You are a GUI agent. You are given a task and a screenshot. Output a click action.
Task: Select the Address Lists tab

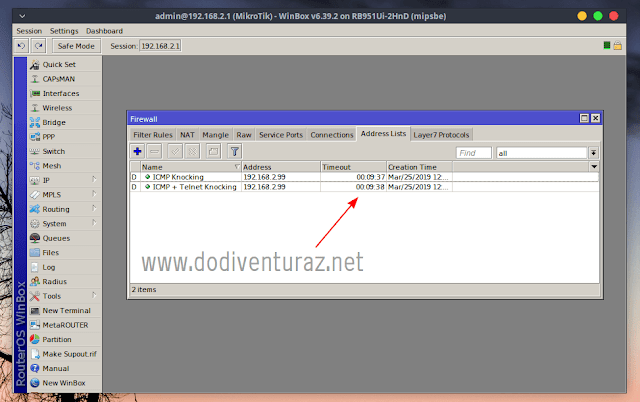click(x=383, y=134)
